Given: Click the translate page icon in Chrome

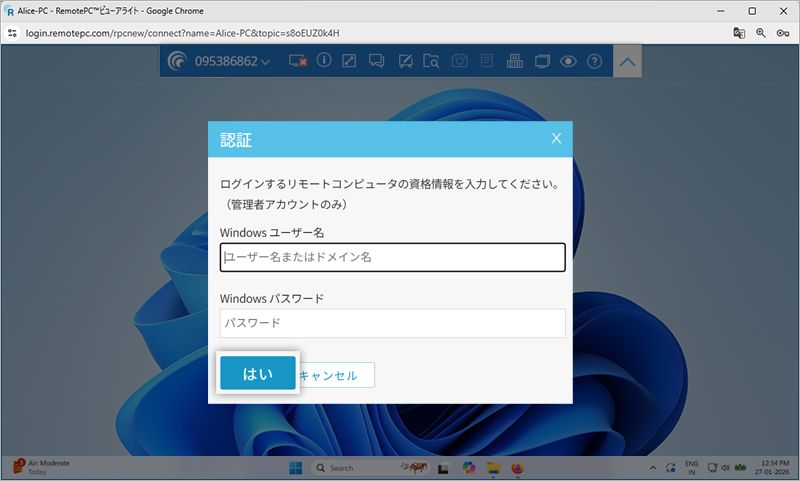Looking at the screenshot, I should coord(739,33).
